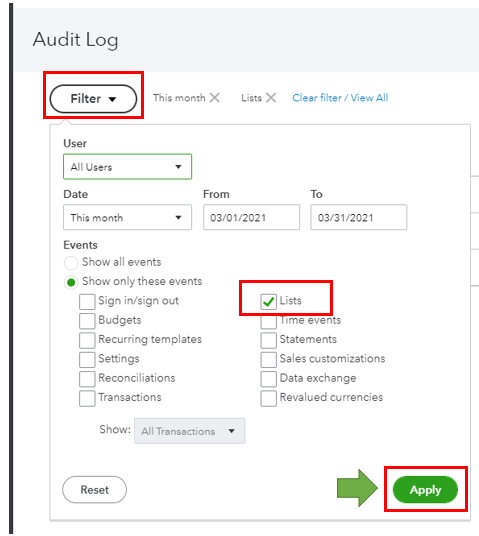Select Show only these events option
The height and width of the screenshot is (536, 479).
click(x=71, y=282)
